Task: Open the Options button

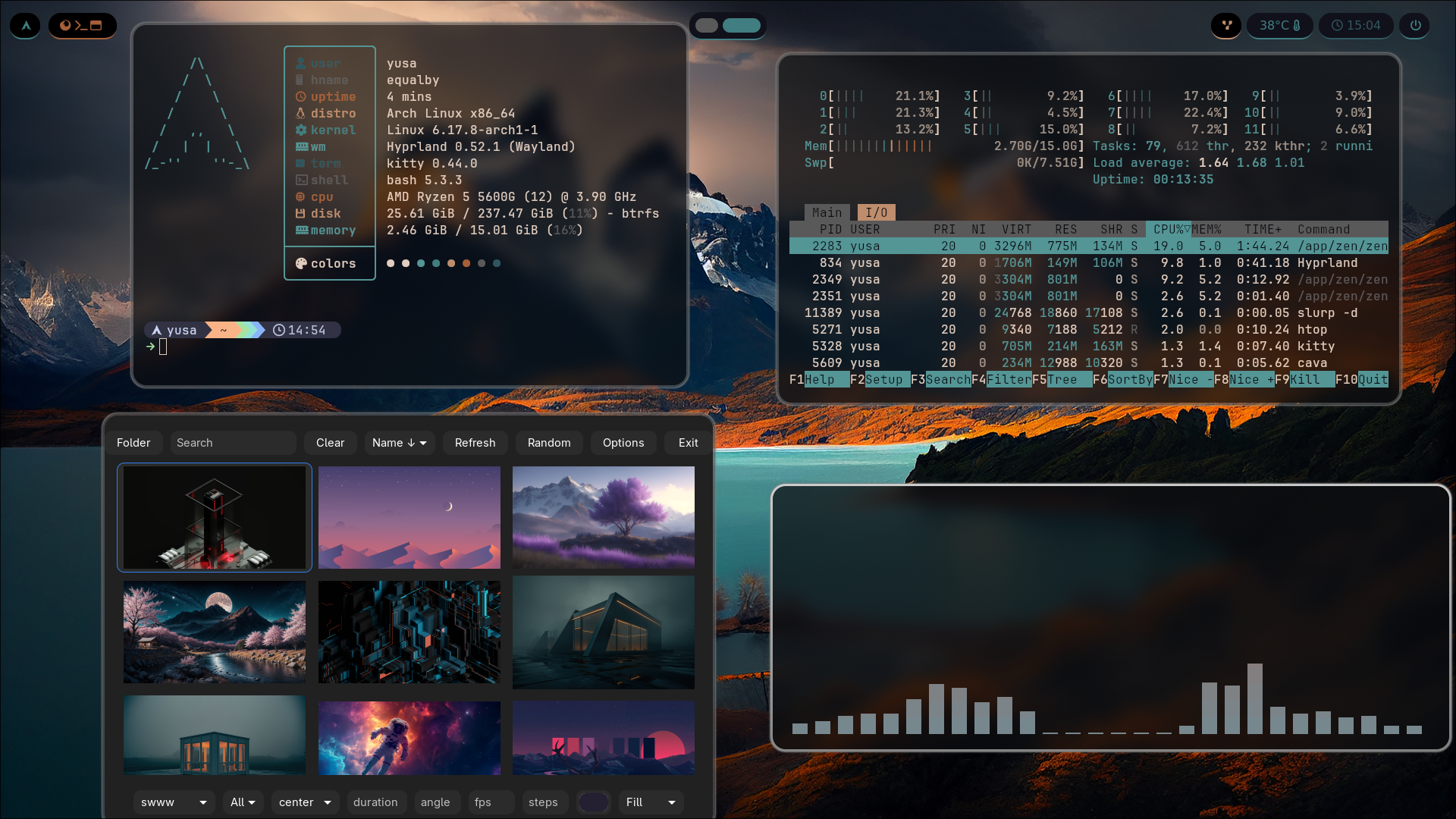Action: pyautogui.click(x=623, y=443)
